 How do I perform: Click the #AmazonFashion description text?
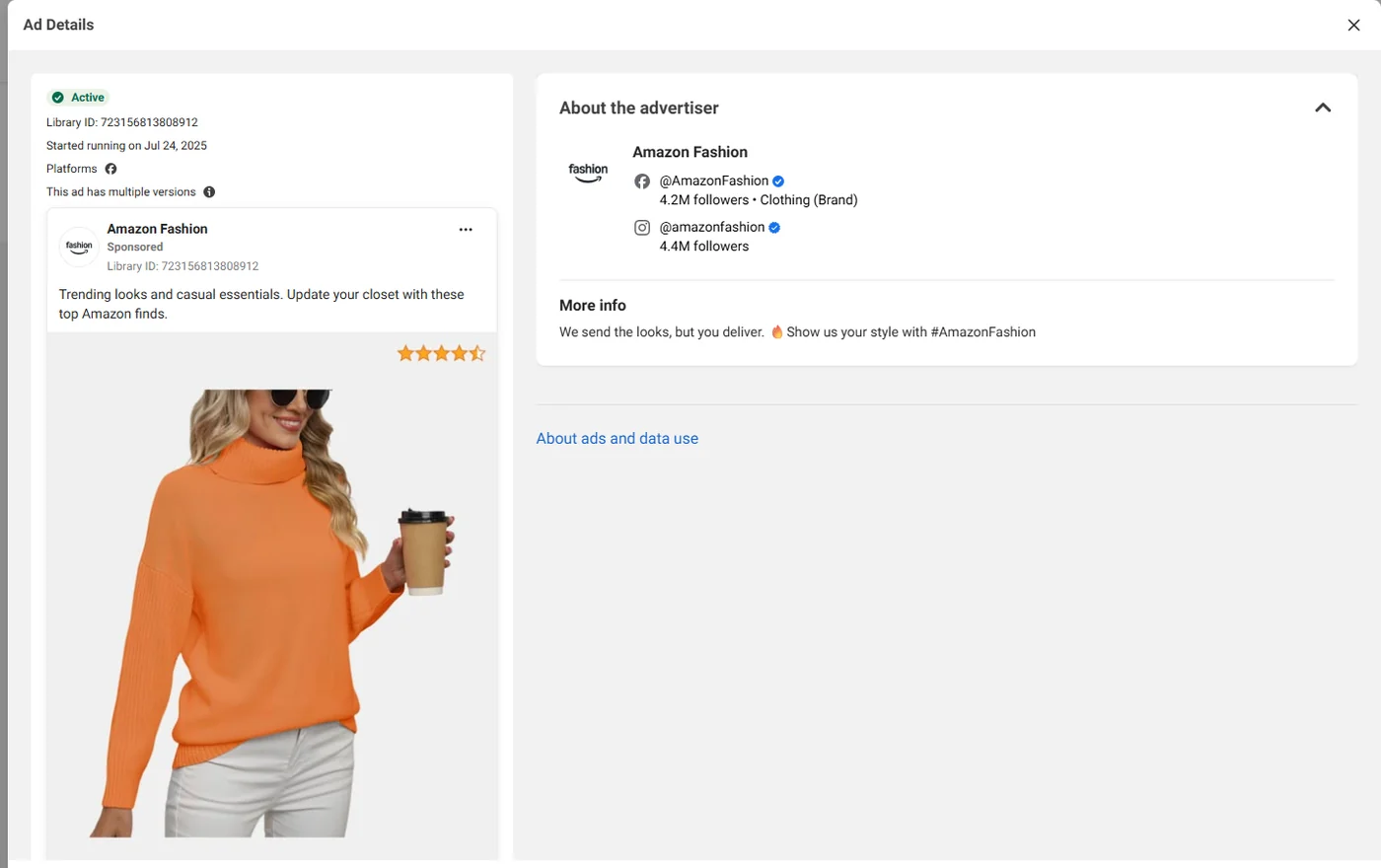coord(797,332)
